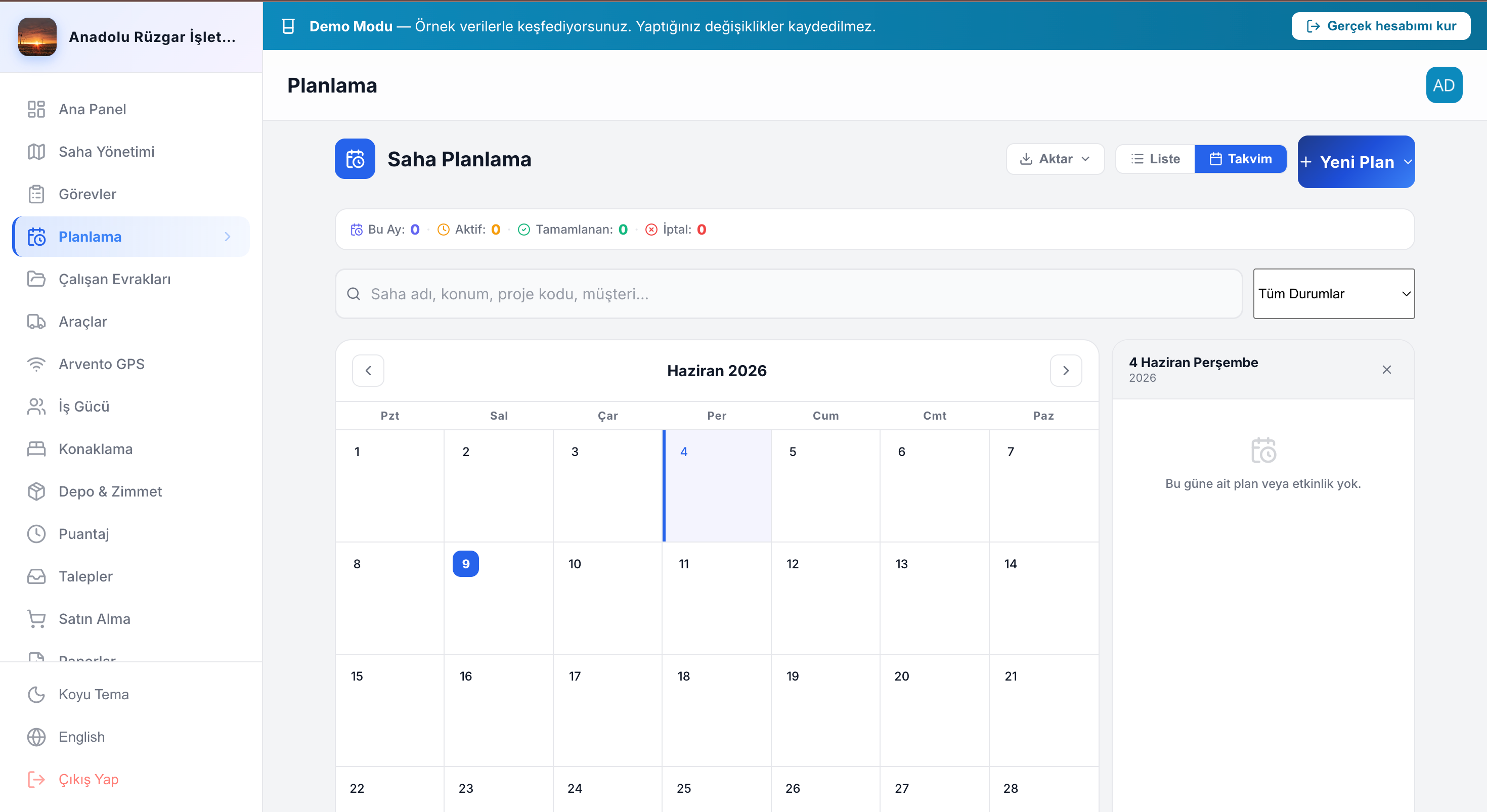Click the Anadolu Rüzgar company logo
The width and height of the screenshot is (1487, 812).
pos(37,37)
